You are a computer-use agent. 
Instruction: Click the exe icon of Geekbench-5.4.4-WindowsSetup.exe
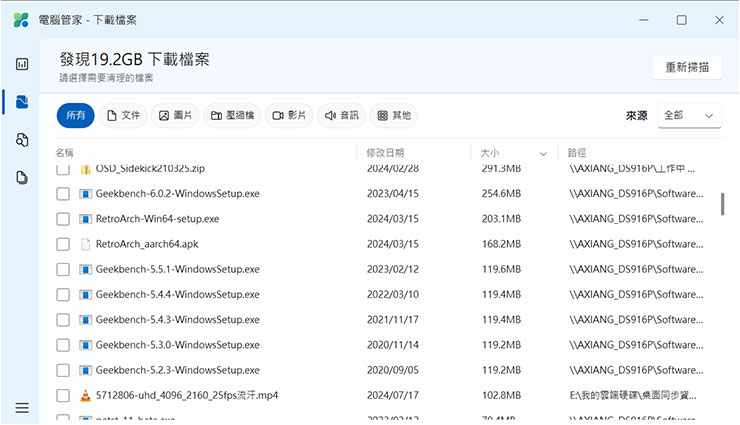pos(85,295)
